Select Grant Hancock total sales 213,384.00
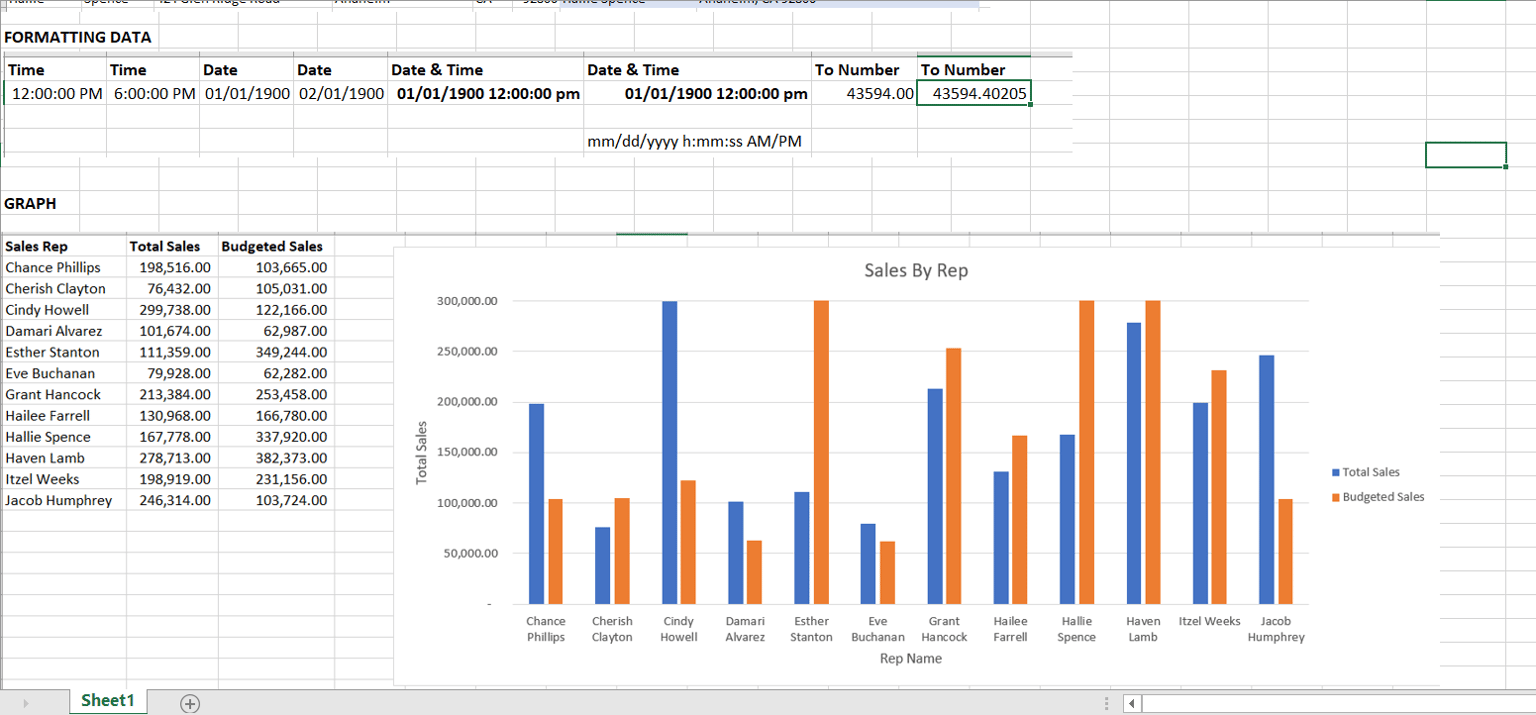Image resolution: width=1536 pixels, height=715 pixels. click(172, 394)
